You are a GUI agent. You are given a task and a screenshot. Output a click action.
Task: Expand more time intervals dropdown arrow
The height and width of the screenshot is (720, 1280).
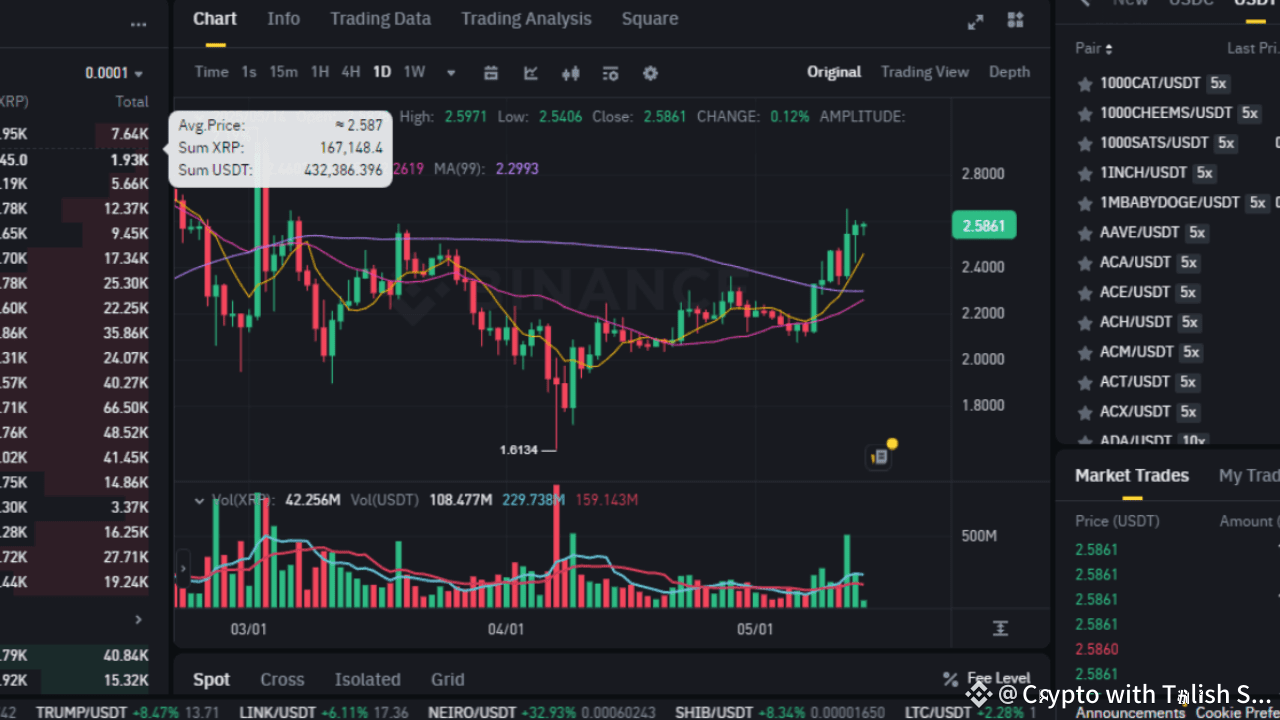point(451,73)
